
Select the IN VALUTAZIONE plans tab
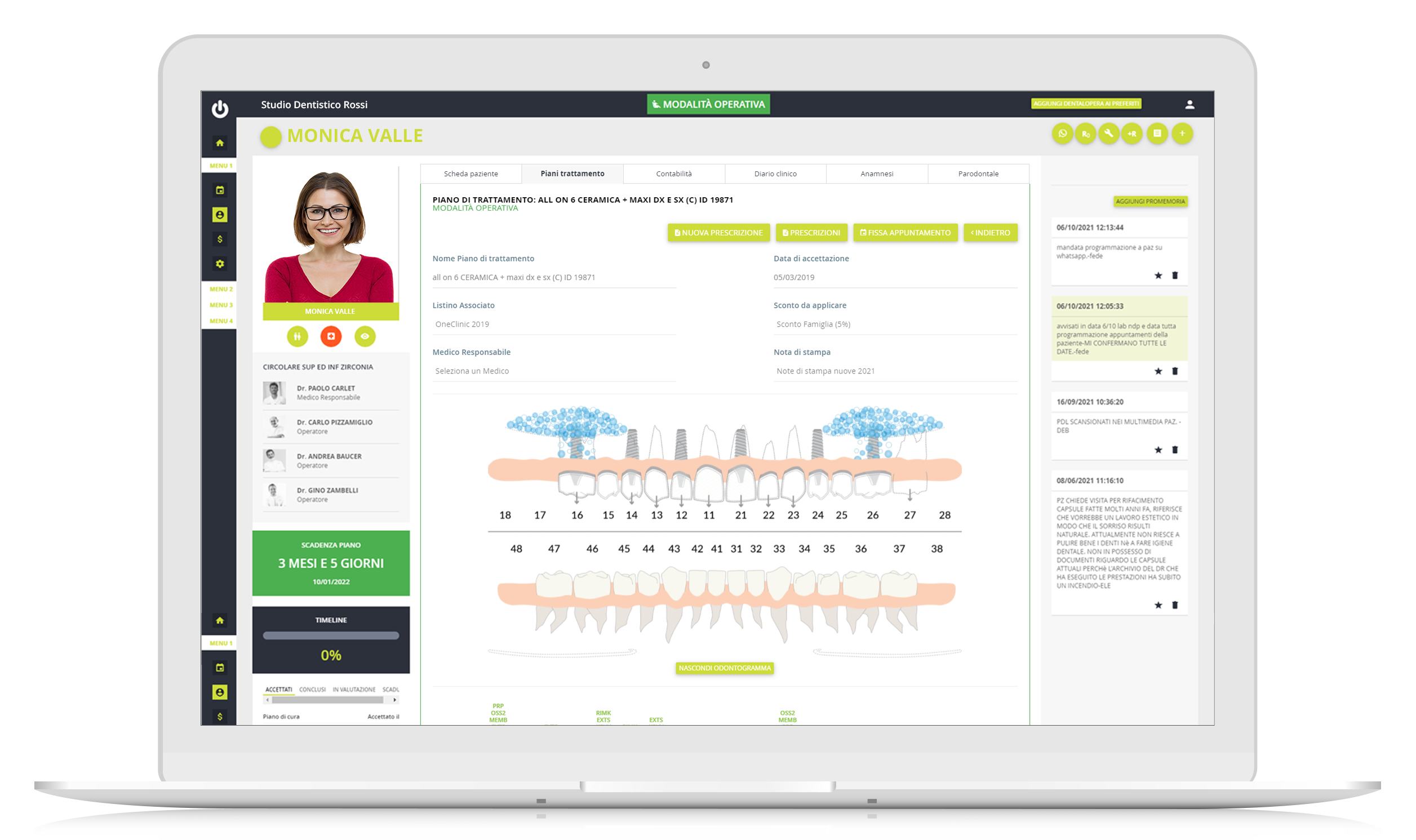point(354,690)
